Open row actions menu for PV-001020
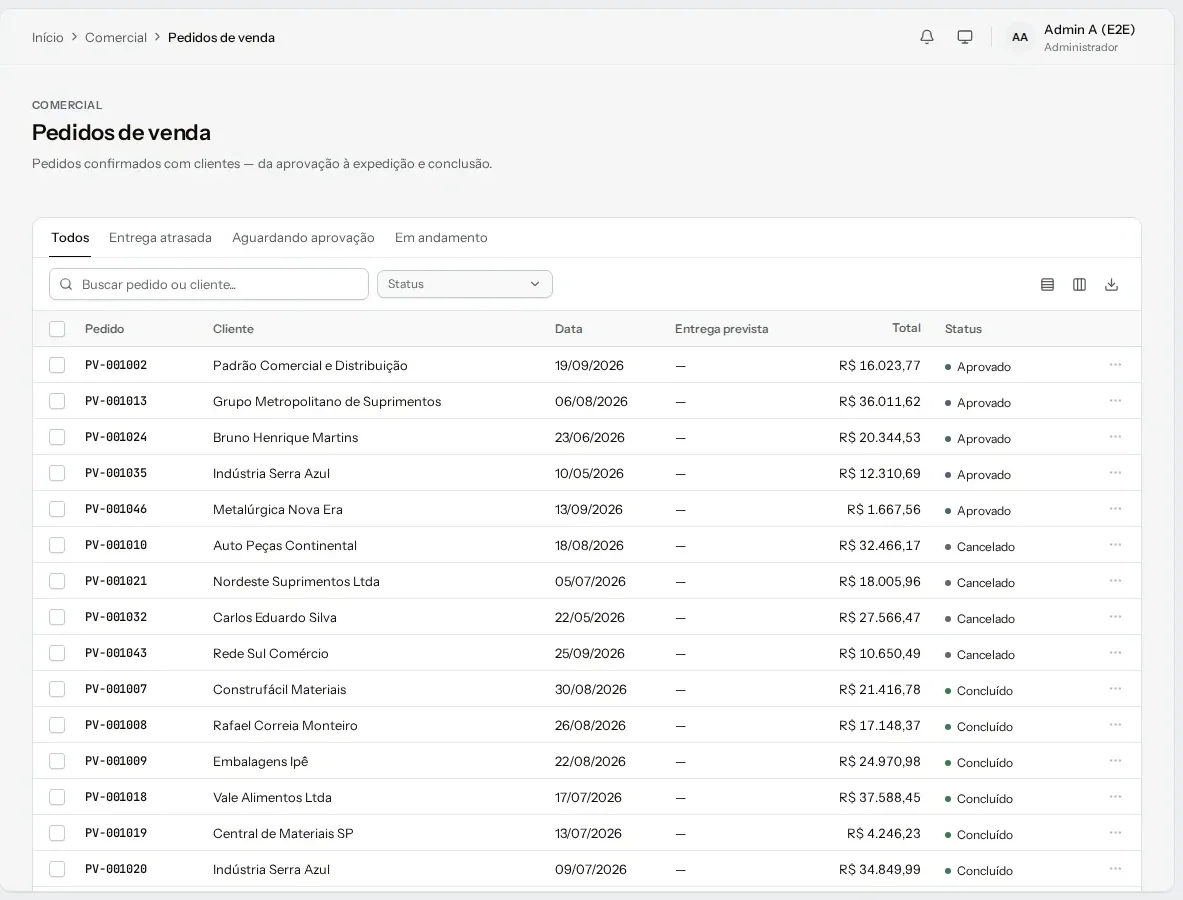This screenshot has height=900, width=1183. tap(1115, 869)
